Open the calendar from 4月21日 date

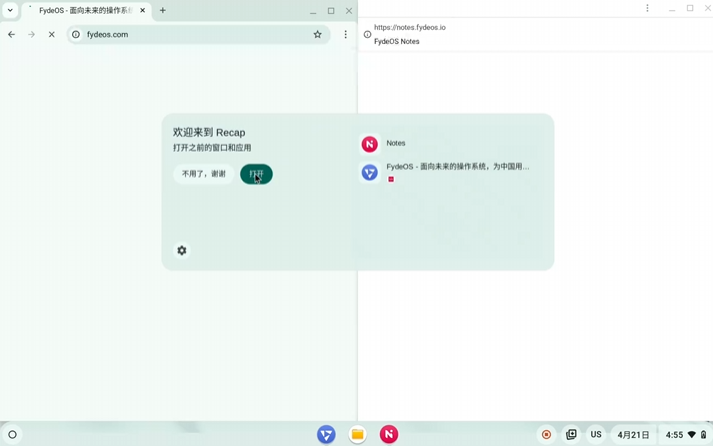633,435
